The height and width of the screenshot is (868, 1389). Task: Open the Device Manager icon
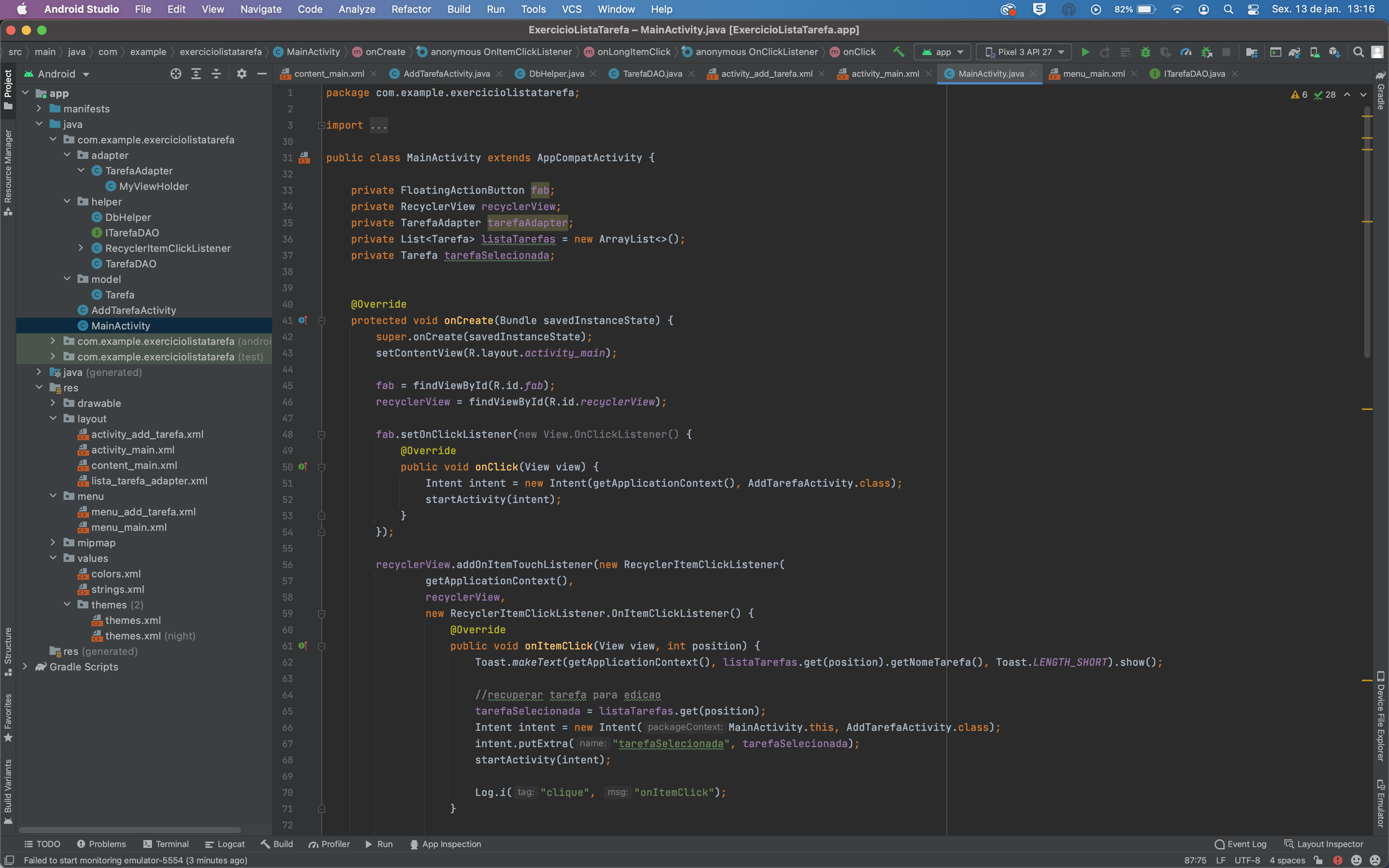[1315, 52]
